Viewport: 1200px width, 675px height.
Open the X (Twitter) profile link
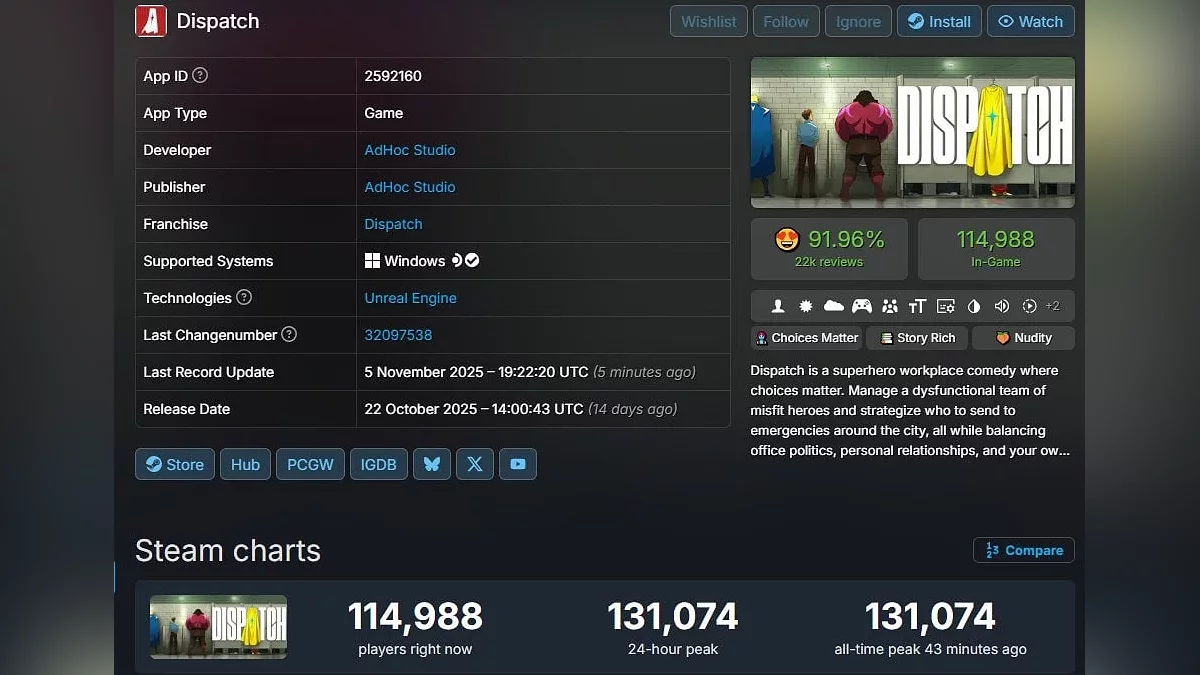click(x=475, y=464)
